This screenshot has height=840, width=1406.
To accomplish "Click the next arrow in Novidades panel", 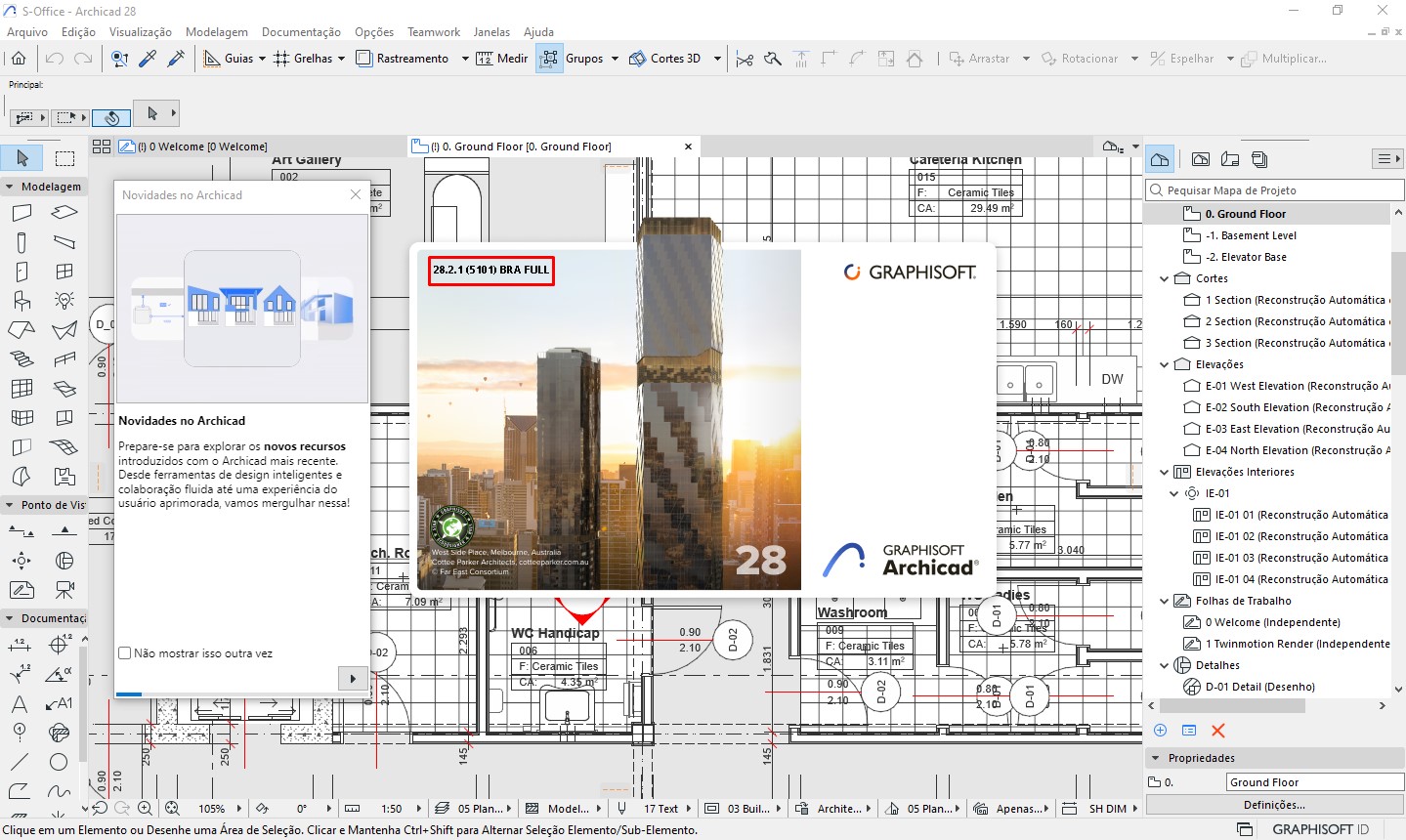I will pos(352,678).
